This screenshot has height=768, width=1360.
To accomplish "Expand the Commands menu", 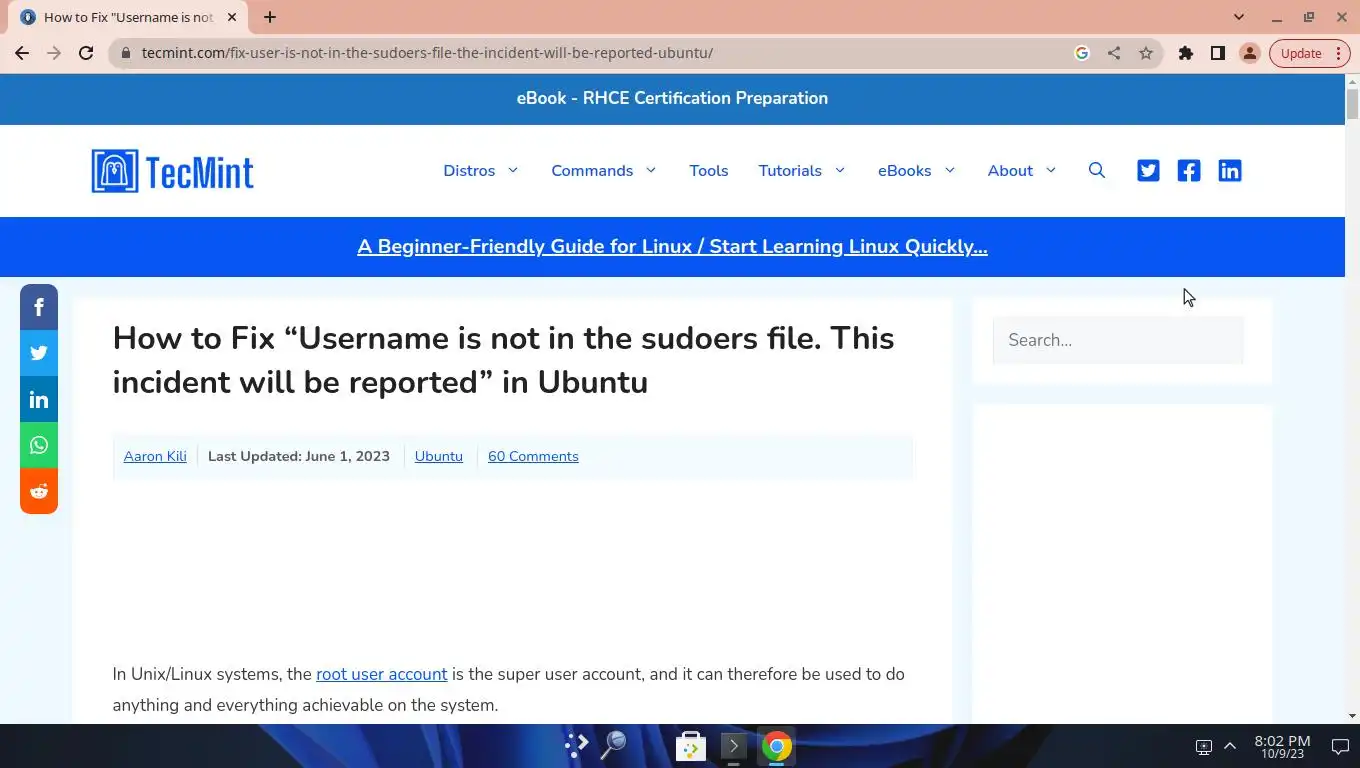I will click(604, 171).
